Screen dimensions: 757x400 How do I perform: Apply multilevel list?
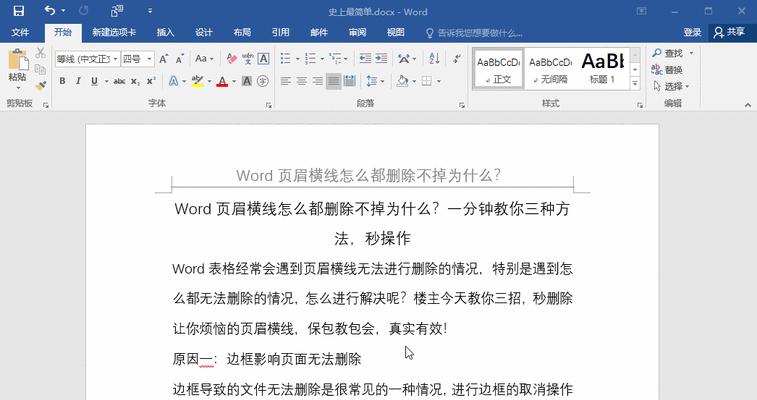pos(335,59)
